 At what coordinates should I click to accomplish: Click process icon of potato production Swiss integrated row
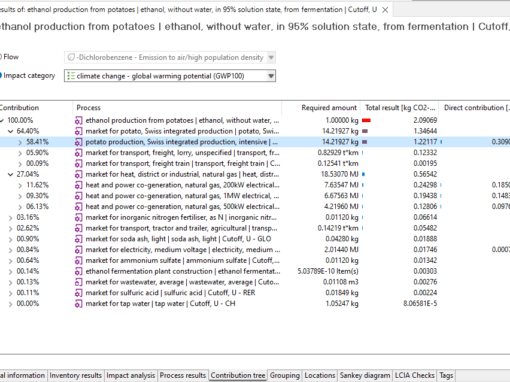(78, 142)
